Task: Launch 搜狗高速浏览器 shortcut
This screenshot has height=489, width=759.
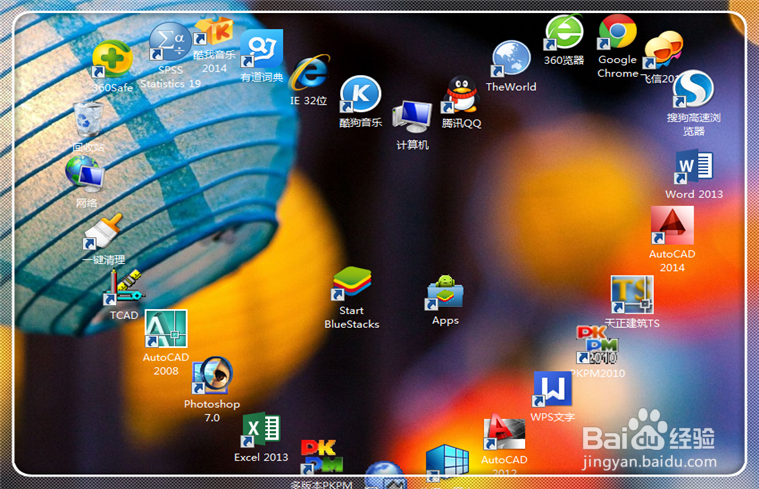Action: (693, 89)
